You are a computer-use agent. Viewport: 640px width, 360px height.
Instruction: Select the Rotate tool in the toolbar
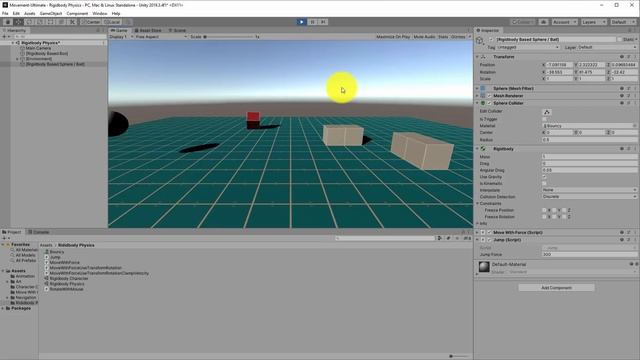click(29, 22)
